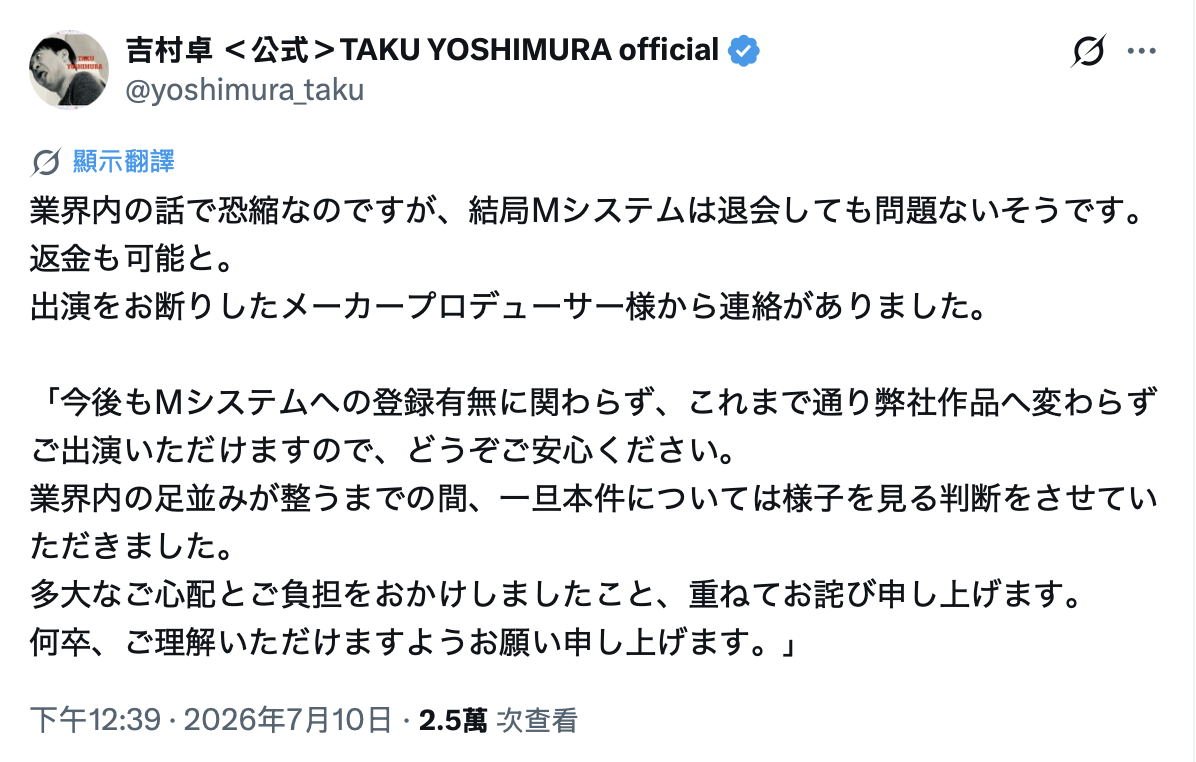
Task: Click quoted line starting 「今後もMシステム
Action: coord(595,403)
